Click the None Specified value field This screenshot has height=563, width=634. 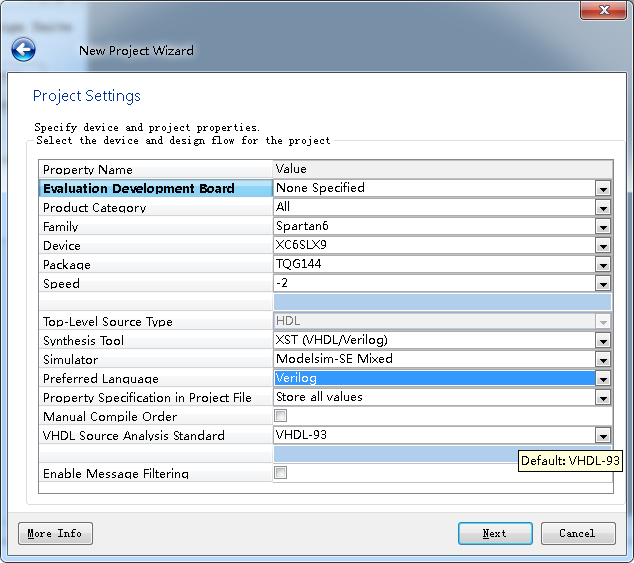coord(434,188)
